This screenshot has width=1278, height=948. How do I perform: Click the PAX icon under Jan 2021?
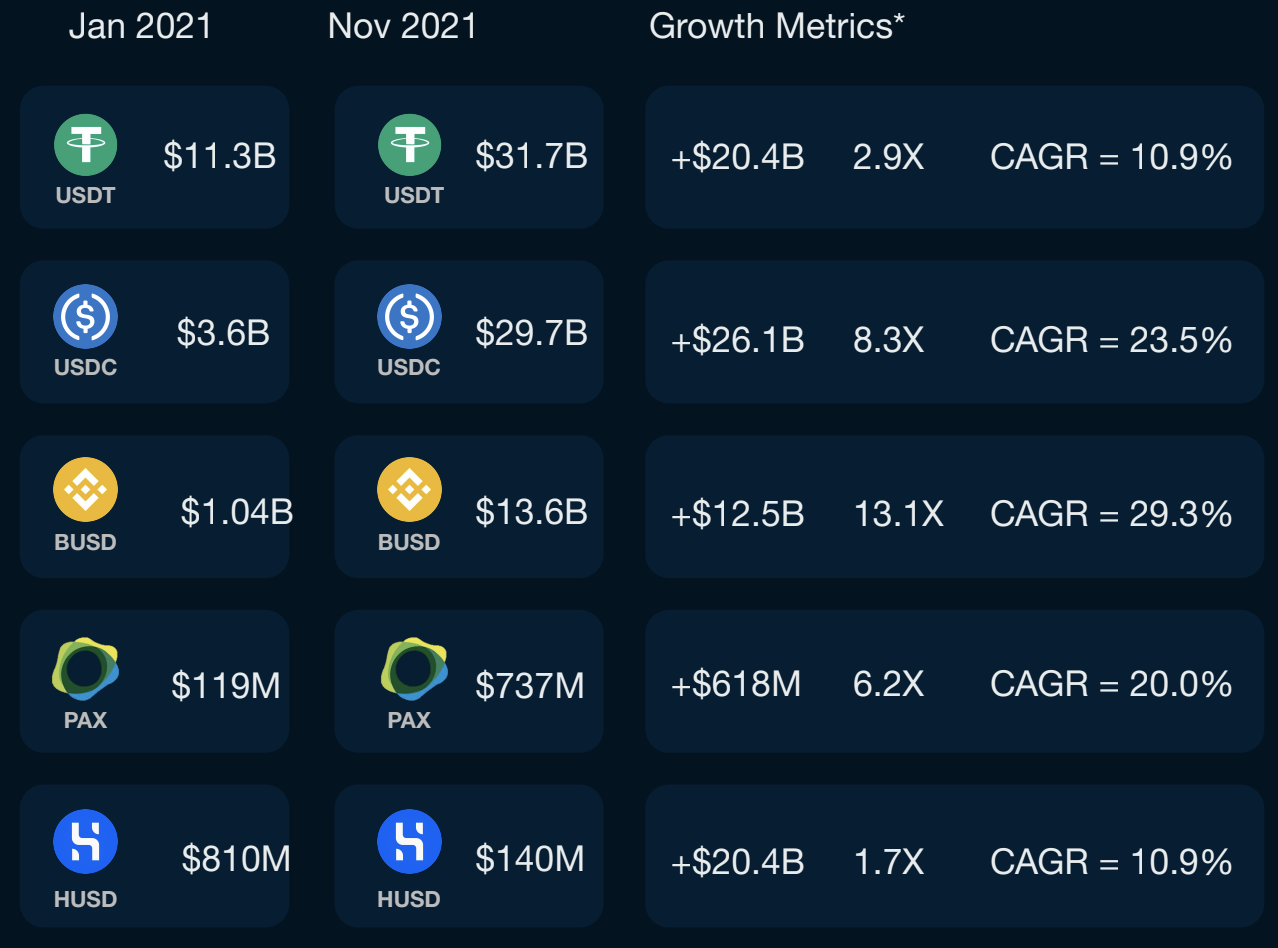point(85,668)
